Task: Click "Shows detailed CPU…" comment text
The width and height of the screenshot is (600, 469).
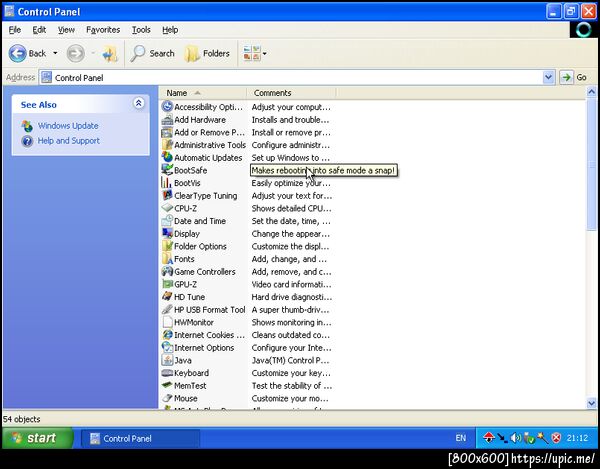Action: (291, 208)
